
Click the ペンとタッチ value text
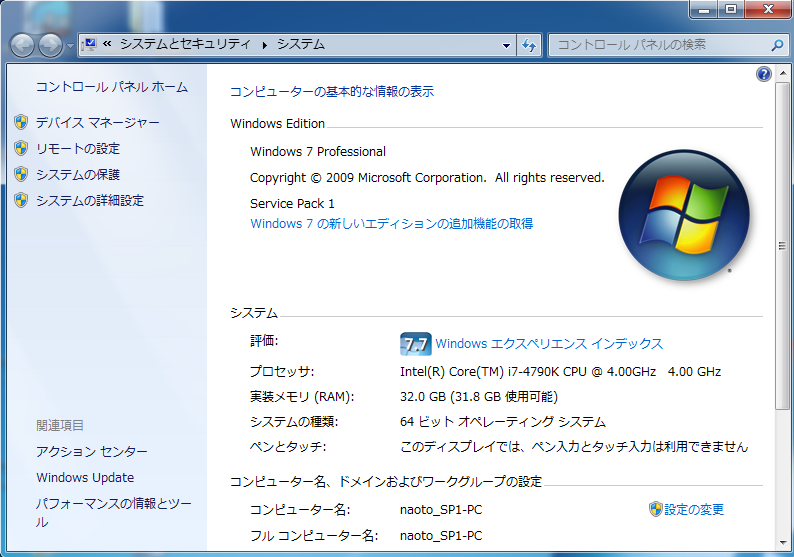click(x=574, y=447)
